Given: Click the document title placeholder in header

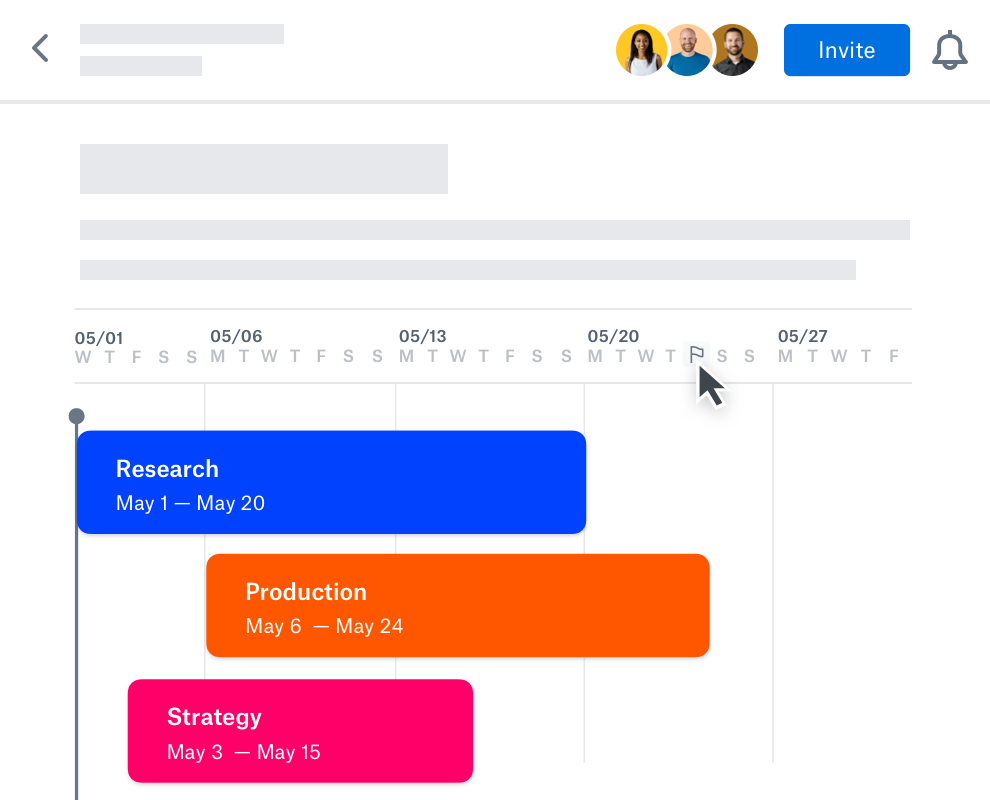Looking at the screenshot, I should pos(181,34).
